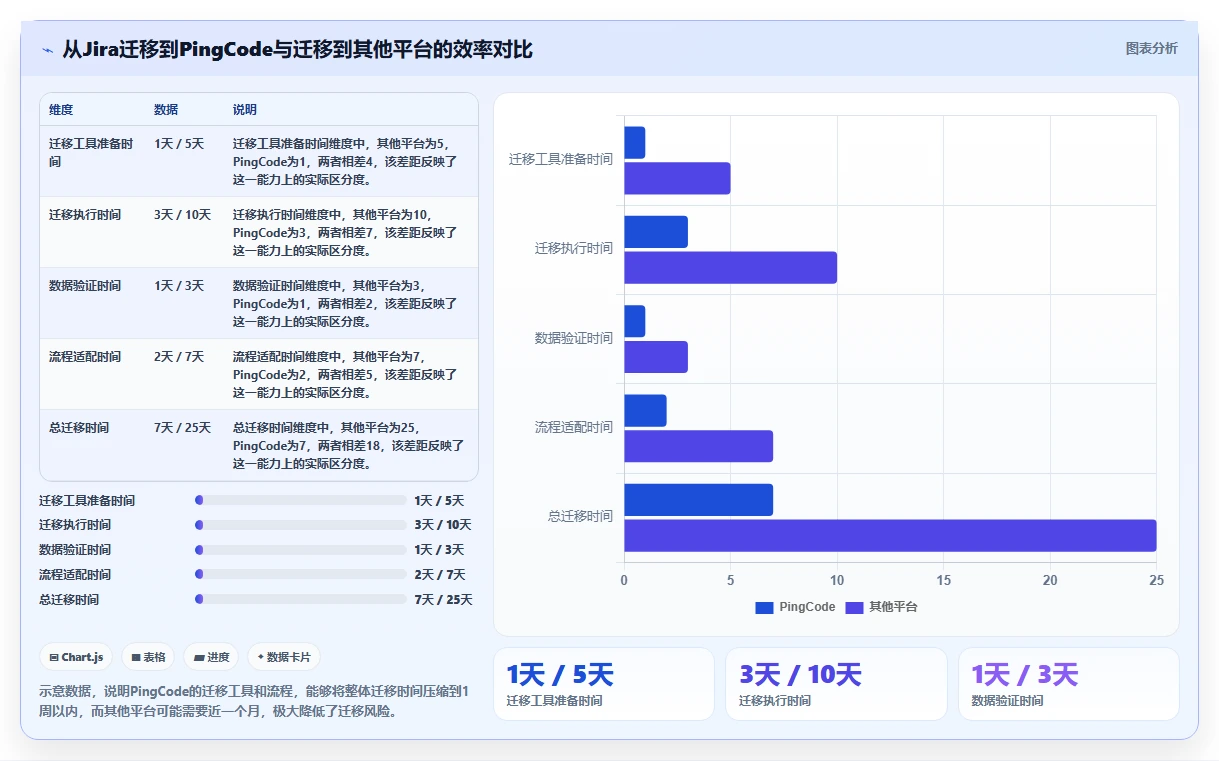Open the '3天 / 10天' 迁移执行时间 card
Screen dimensions: 1219x761
coord(836,684)
